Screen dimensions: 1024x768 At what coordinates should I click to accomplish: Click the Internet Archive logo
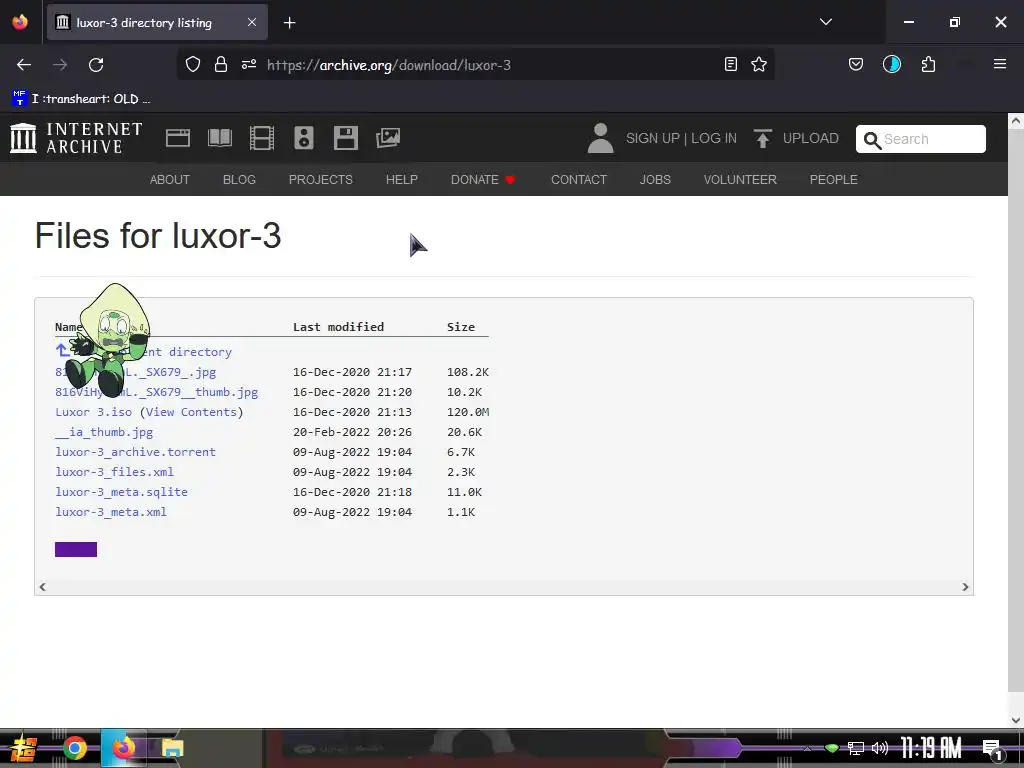tap(76, 138)
